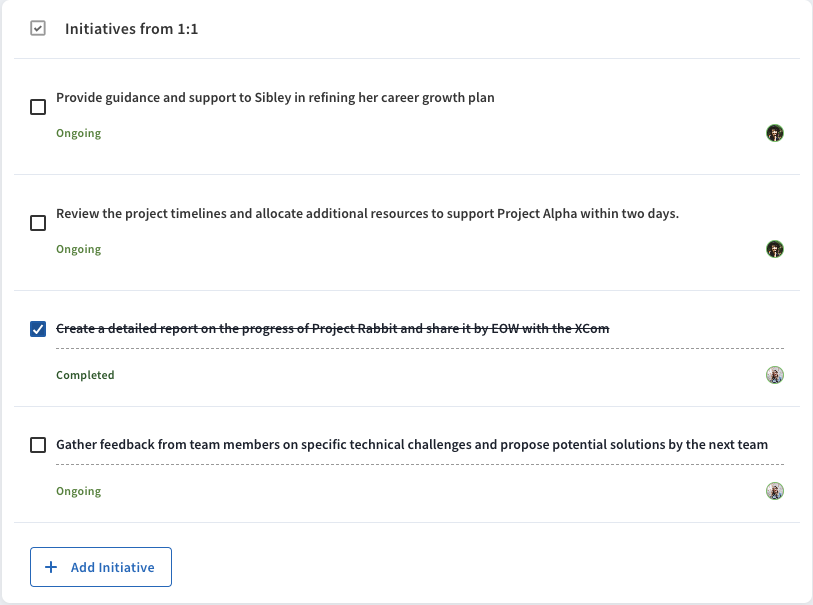Open Completed status of Project Rabbit initiative

click(85, 375)
